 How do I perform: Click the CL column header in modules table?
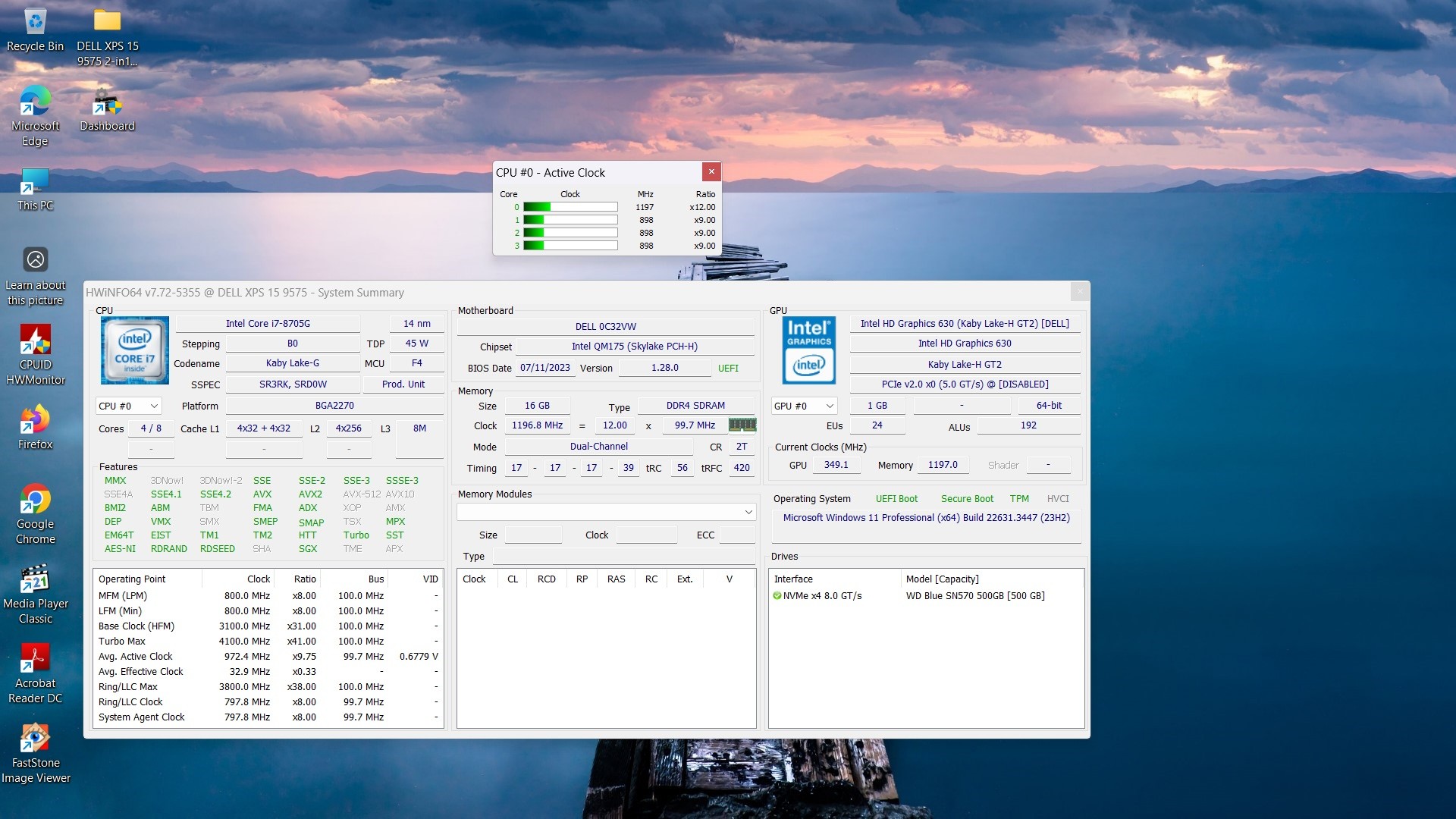(513, 579)
